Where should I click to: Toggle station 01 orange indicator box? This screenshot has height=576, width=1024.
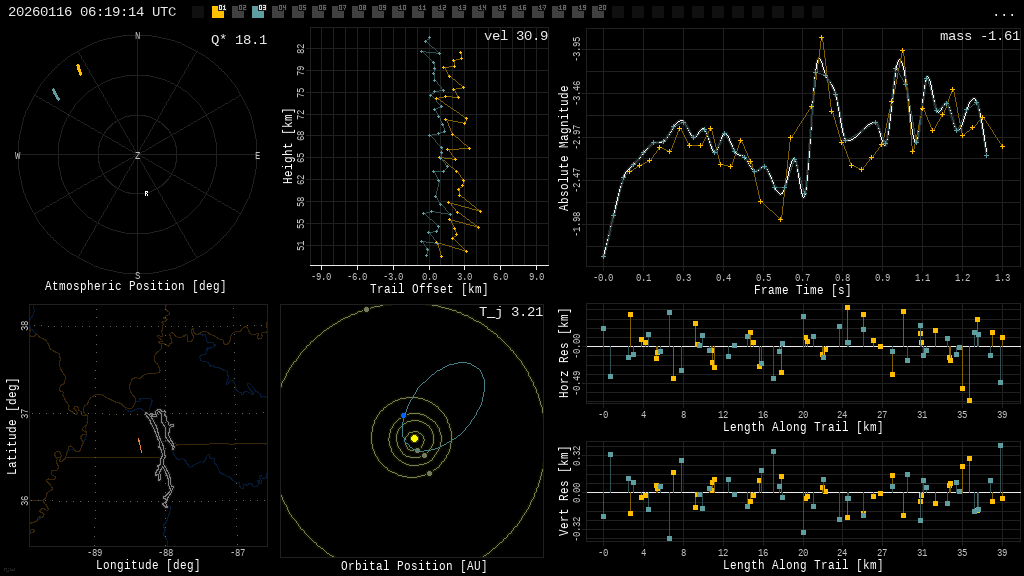218,12
